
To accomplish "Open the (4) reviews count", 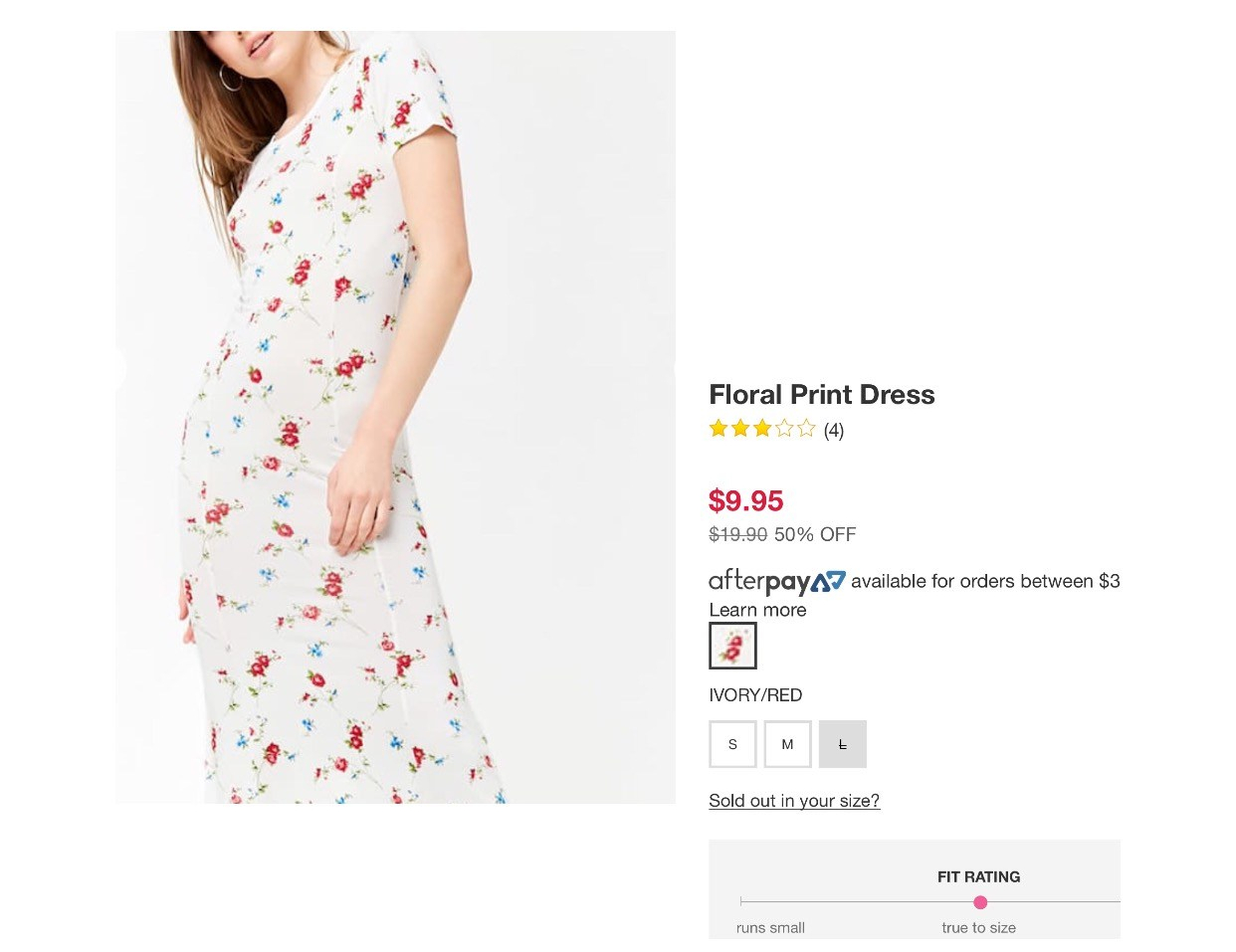I will (834, 431).
